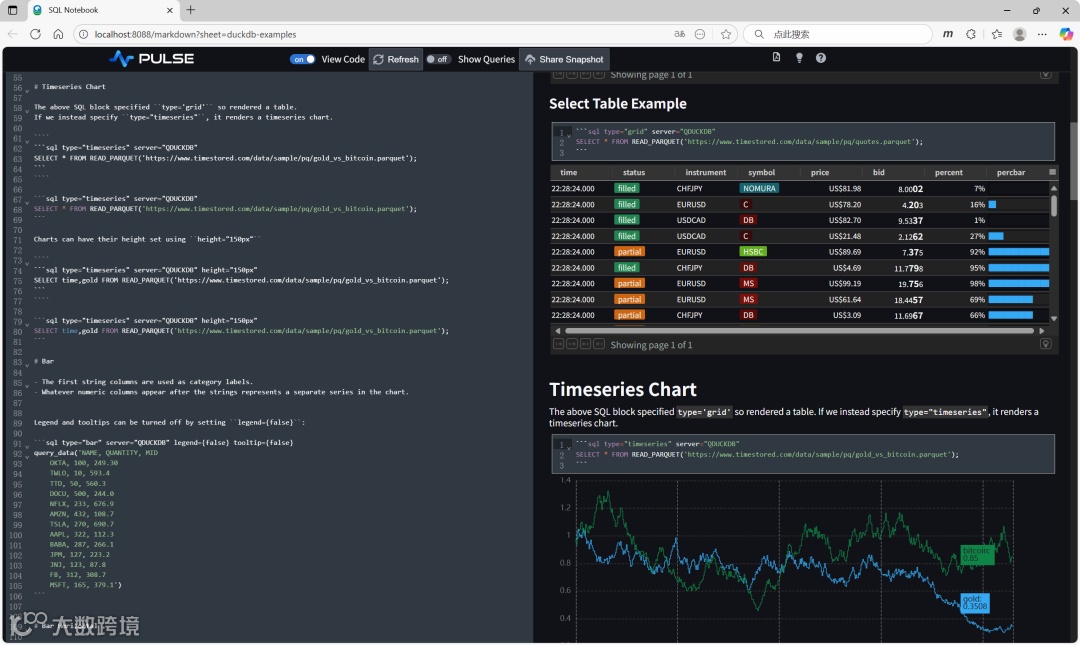Click the italic m extension icon

click(x=948, y=34)
